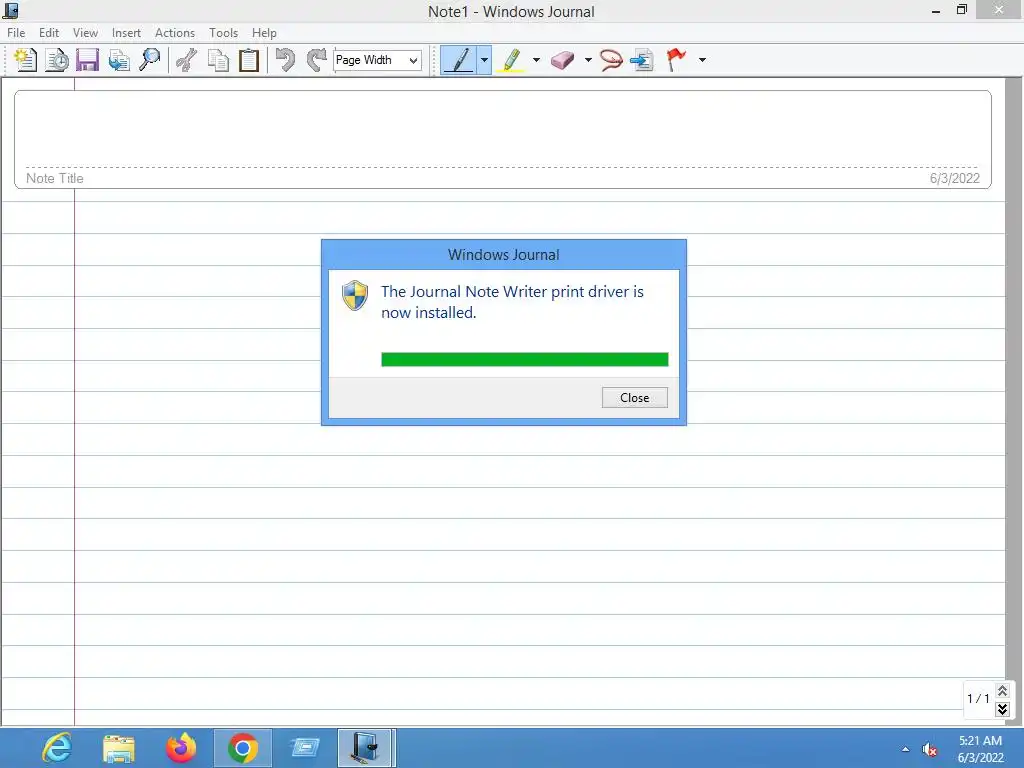Click the Note Title area
Viewport: 1024px width, 768px height.
pos(55,178)
